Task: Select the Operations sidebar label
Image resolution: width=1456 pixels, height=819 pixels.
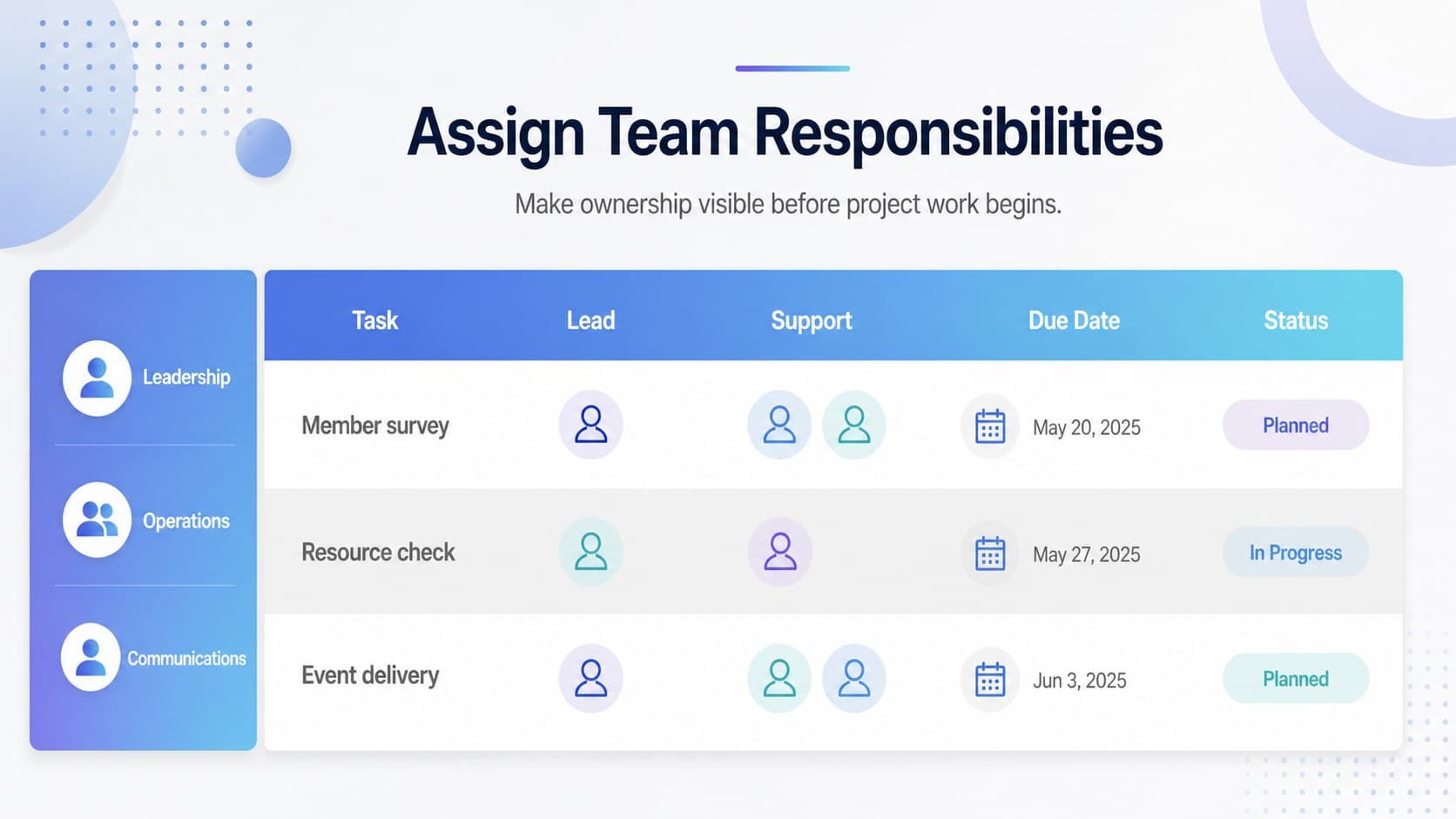Action: point(186,520)
